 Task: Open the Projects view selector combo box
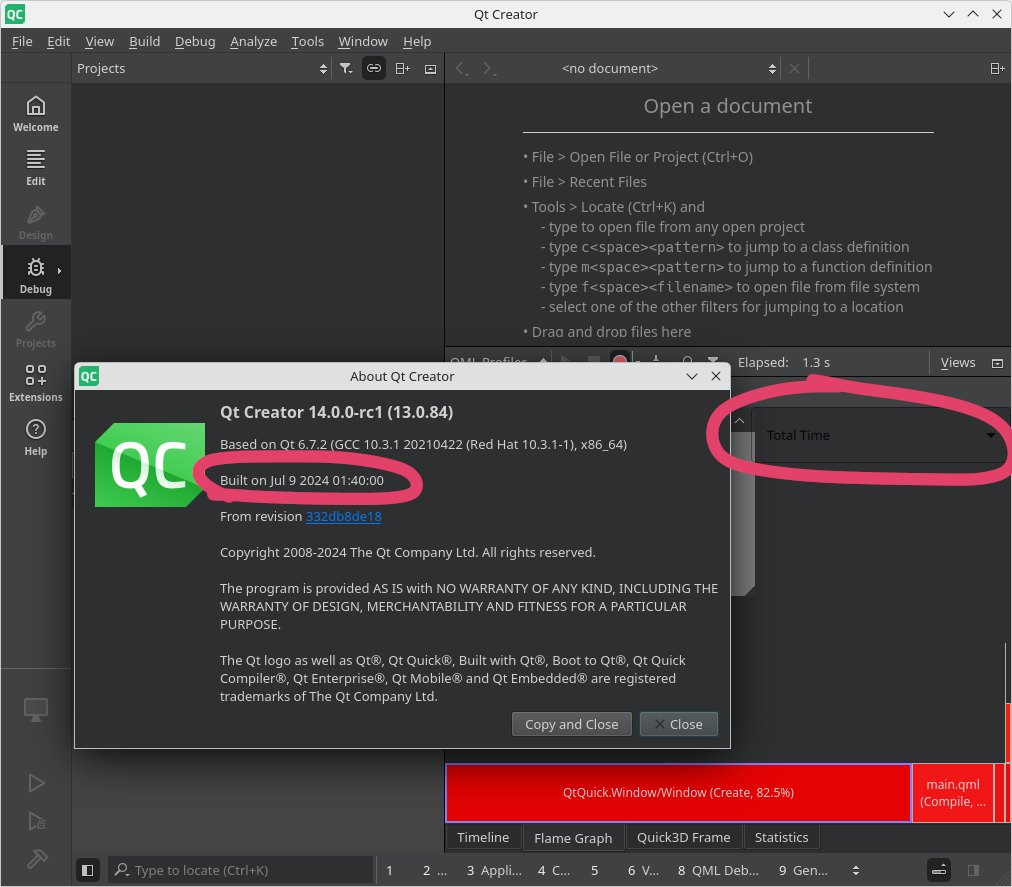(x=201, y=68)
